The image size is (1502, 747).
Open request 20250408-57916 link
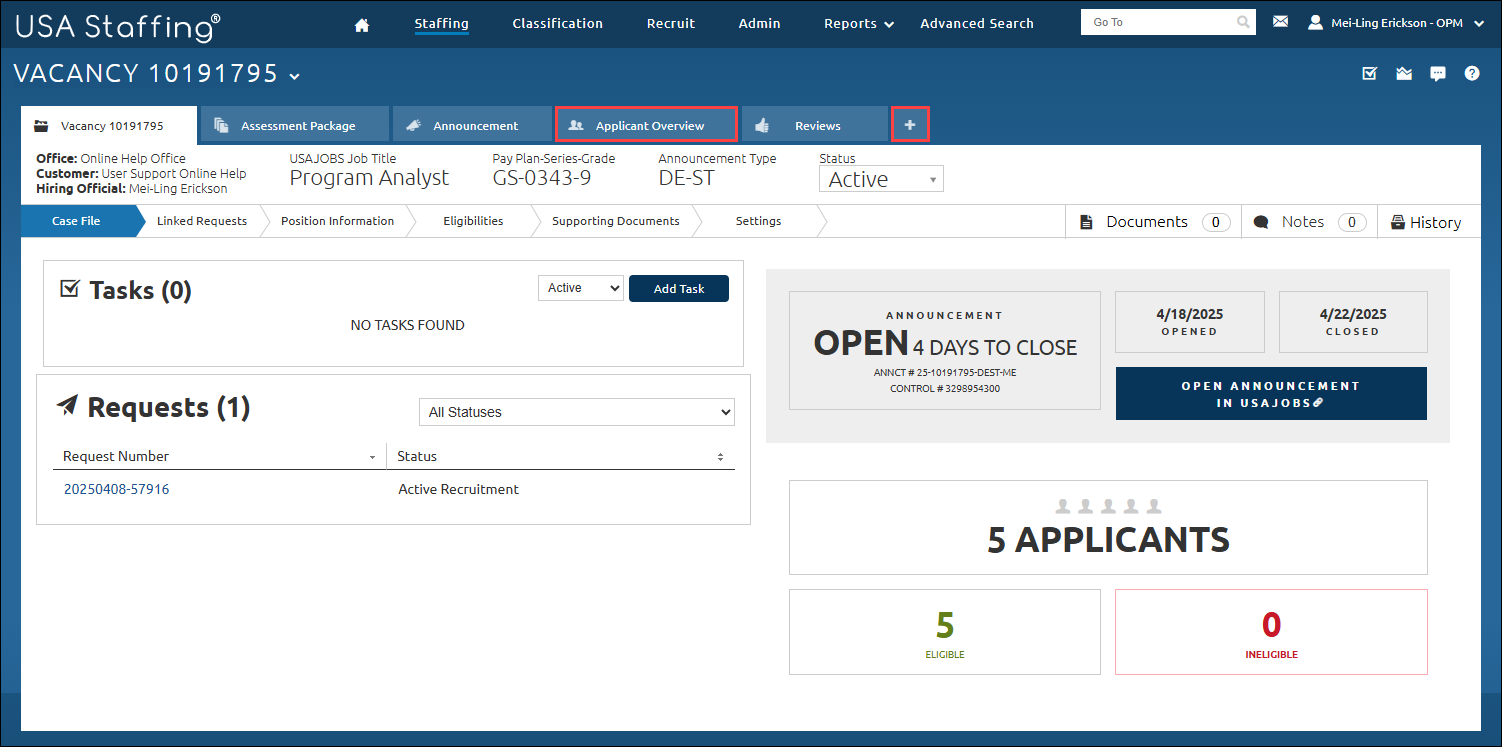(116, 489)
